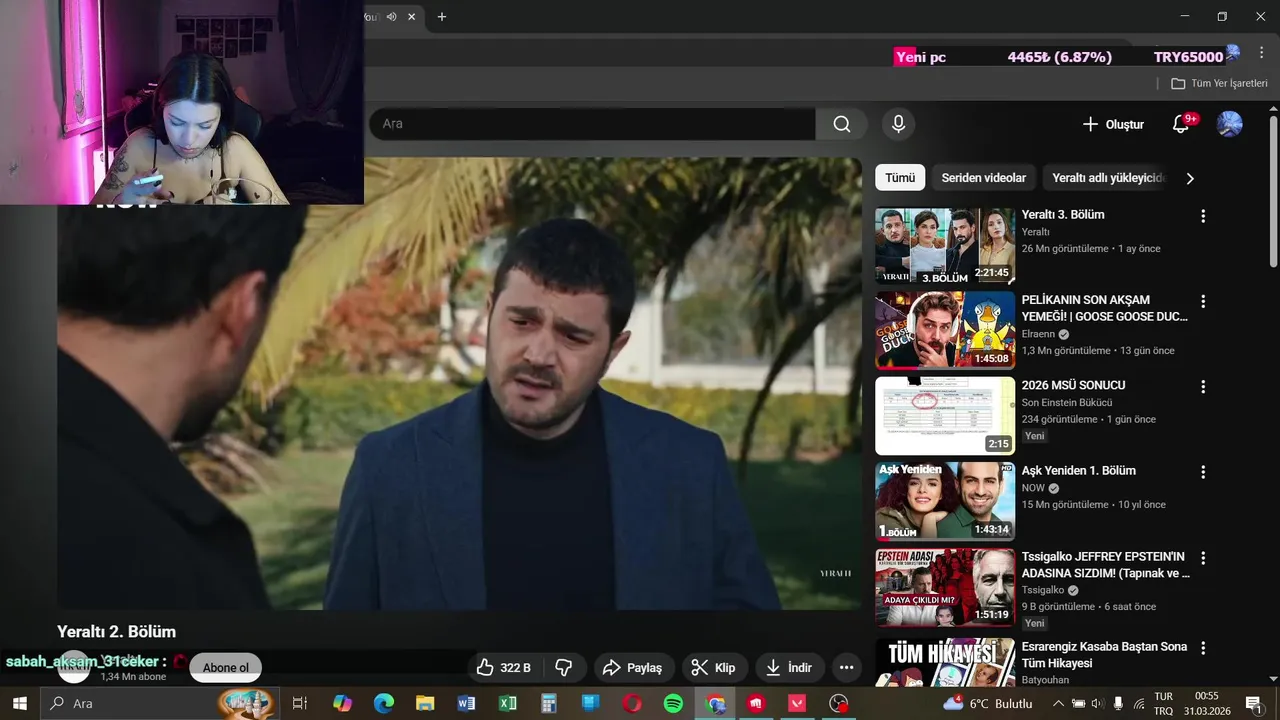1280x720 pixels.
Task: Click the YouTube search magnifier button
Action: click(x=842, y=124)
